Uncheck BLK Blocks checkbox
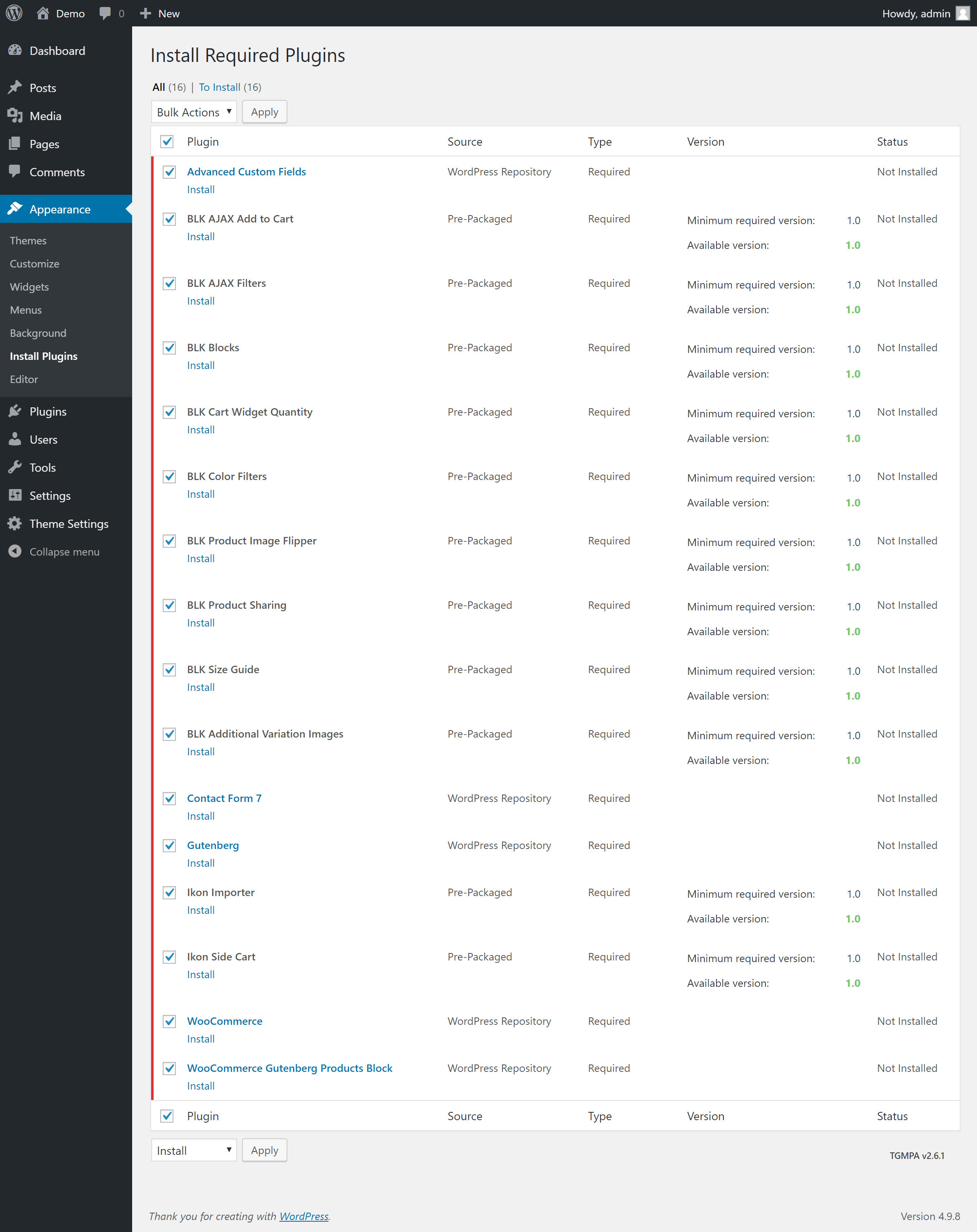Image resolution: width=977 pixels, height=1232 pixels. tap(169, 348)
